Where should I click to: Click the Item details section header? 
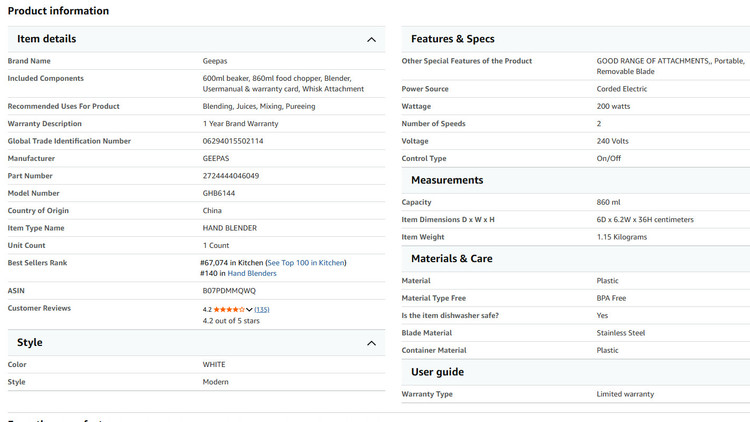coord(196,39)
